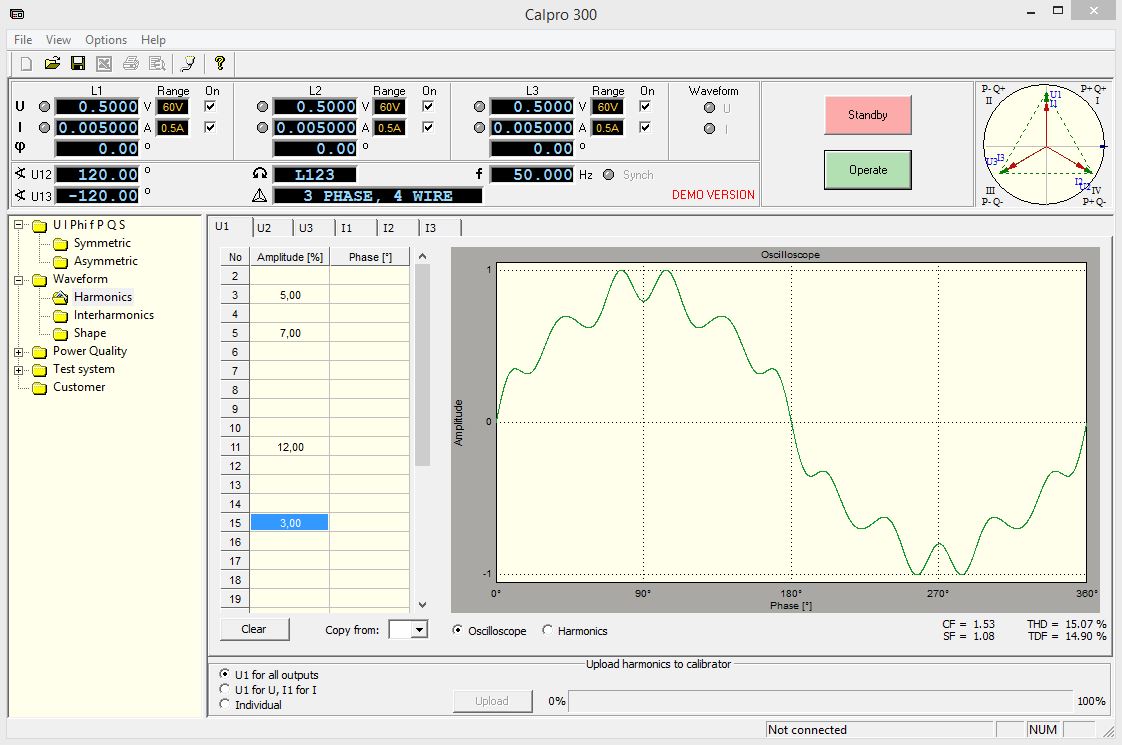
Task: Click the harmonics table scrollbar thumb
Action: [x=422, y=365]
